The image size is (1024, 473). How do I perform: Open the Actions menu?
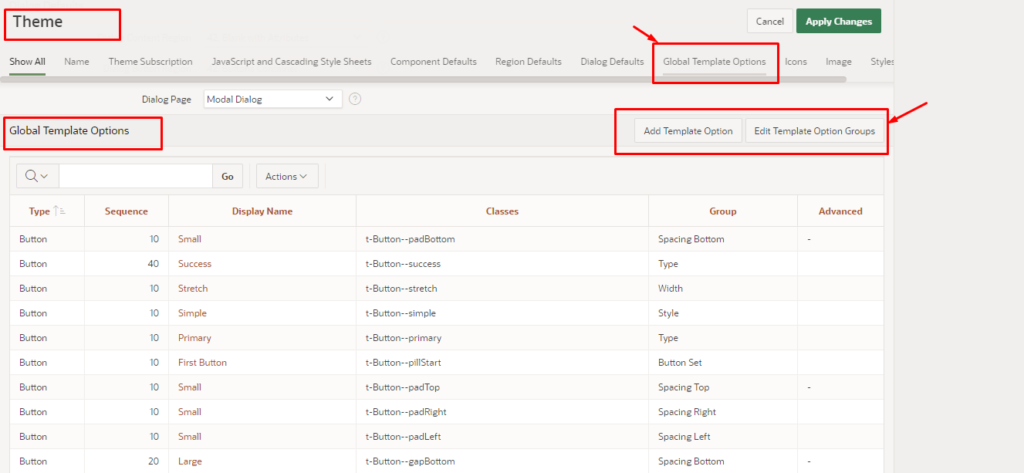(286, 176)
